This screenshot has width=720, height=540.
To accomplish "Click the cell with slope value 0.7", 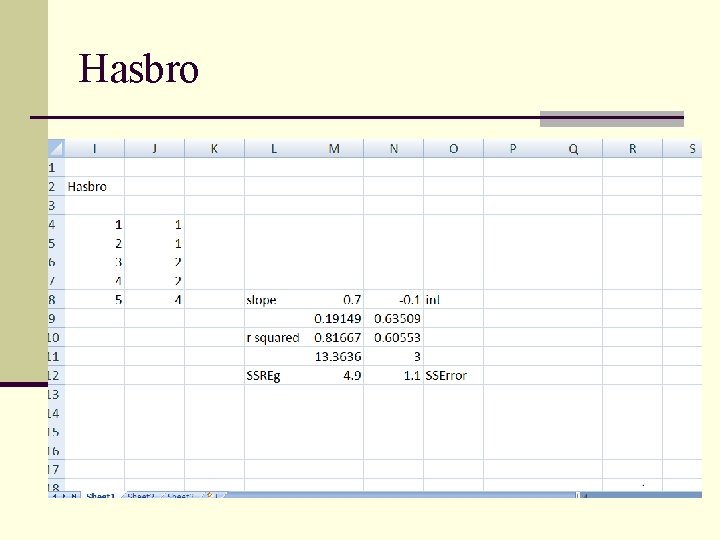I will [334, 299].
